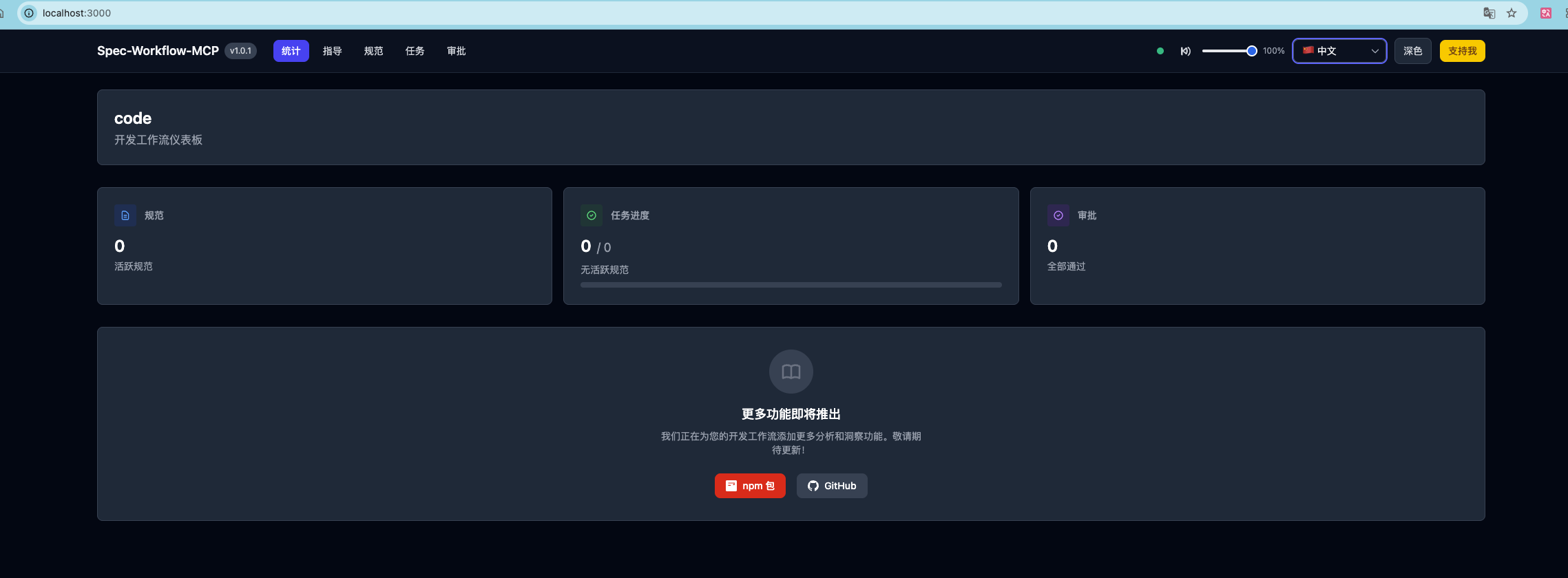Toggle the 深色 theme button

(x=1413, y=51)
